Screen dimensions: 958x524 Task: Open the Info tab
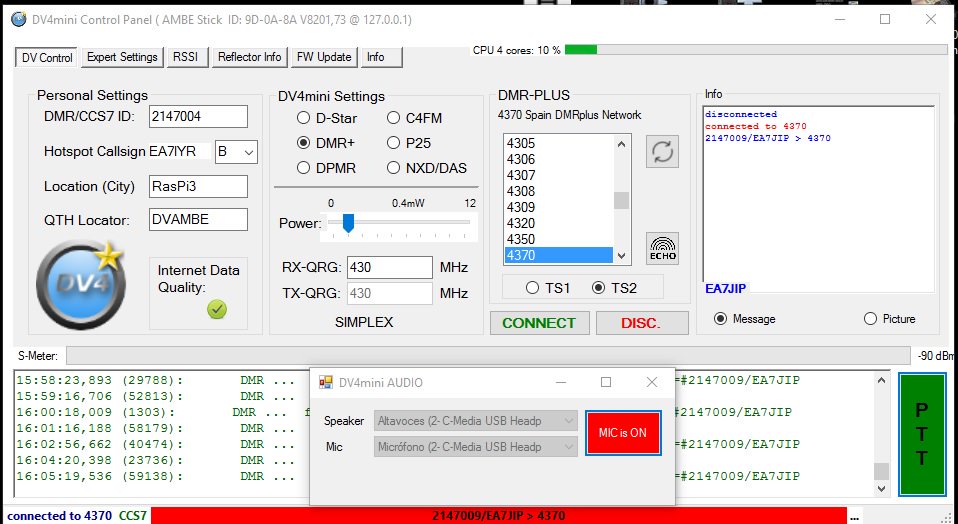click(x=382, y=57)
